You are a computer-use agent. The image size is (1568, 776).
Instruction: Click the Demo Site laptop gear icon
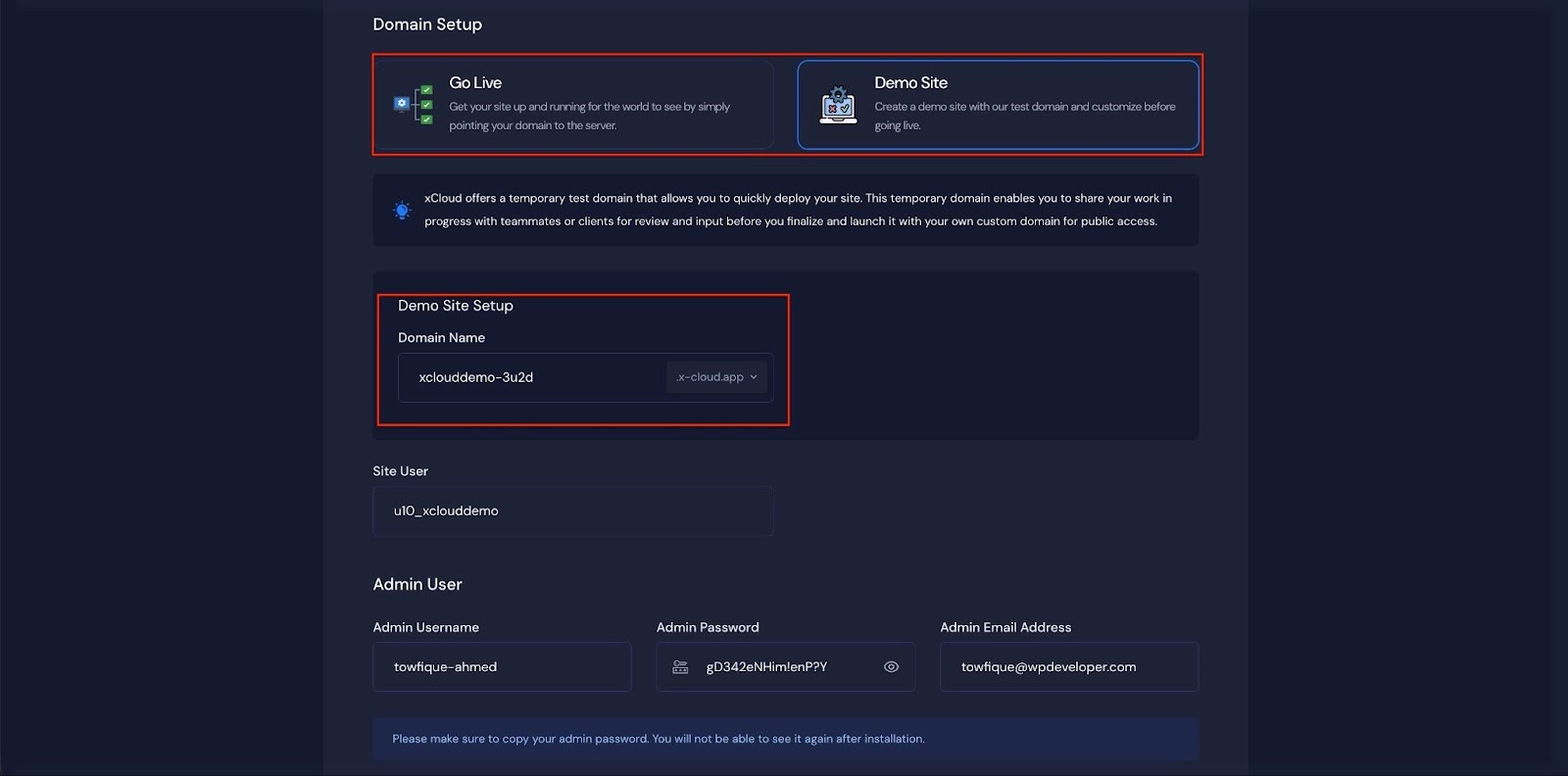[838, 105]
